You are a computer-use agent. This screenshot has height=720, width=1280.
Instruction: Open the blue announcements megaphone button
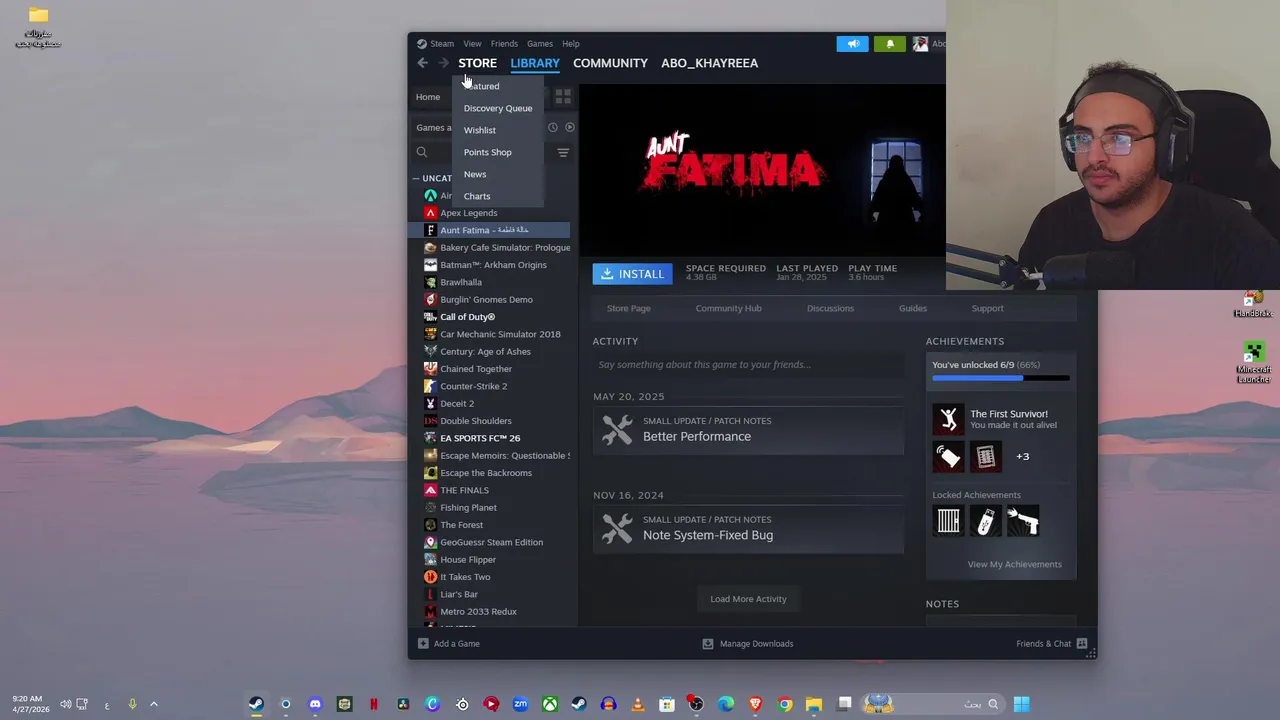[852, 43]
